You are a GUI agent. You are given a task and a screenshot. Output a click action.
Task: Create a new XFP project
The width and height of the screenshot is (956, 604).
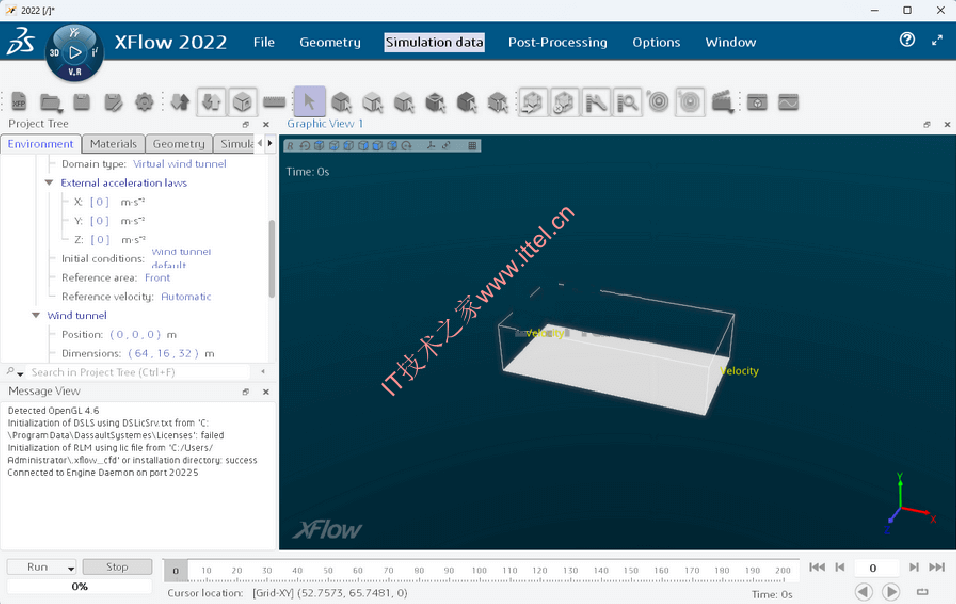pyautogui.click(x=19, y=102)
